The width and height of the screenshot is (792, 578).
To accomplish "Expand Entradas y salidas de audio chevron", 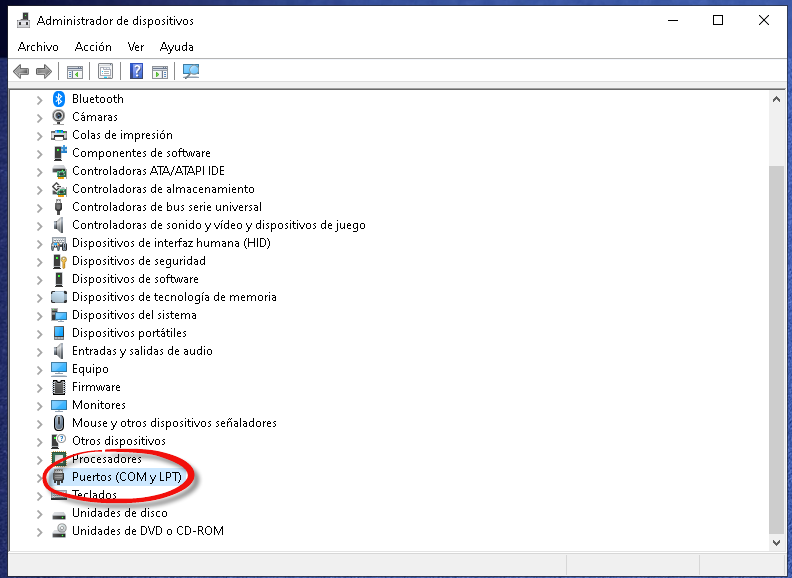I will coord(39,352).
